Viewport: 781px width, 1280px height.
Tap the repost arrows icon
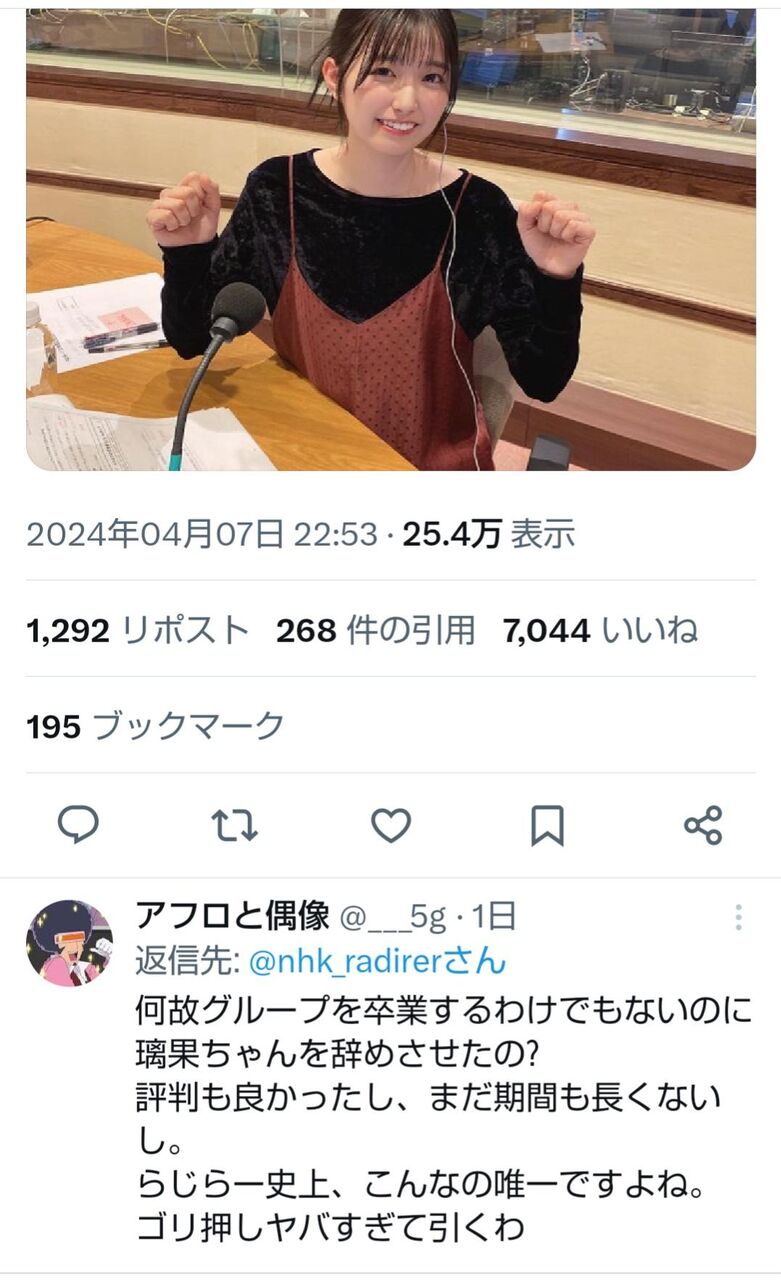click(235, 825)
